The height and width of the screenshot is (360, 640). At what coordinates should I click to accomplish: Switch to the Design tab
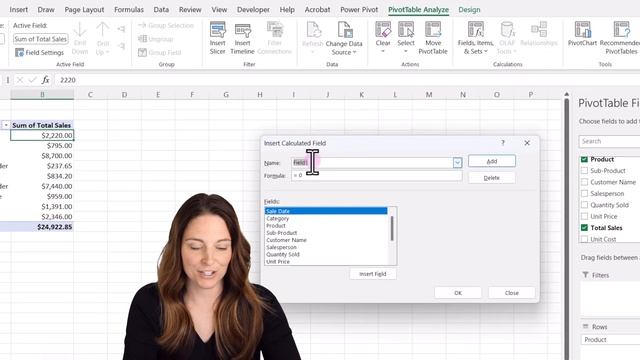[469, 9]
